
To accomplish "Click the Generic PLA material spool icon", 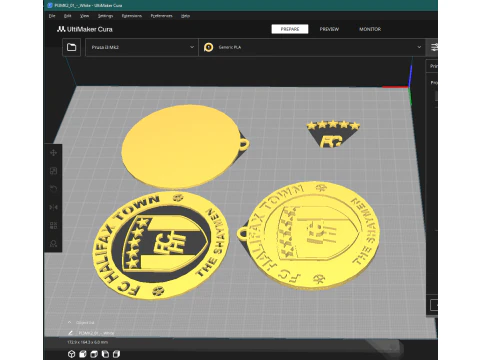I will click(x=208, y=47).
